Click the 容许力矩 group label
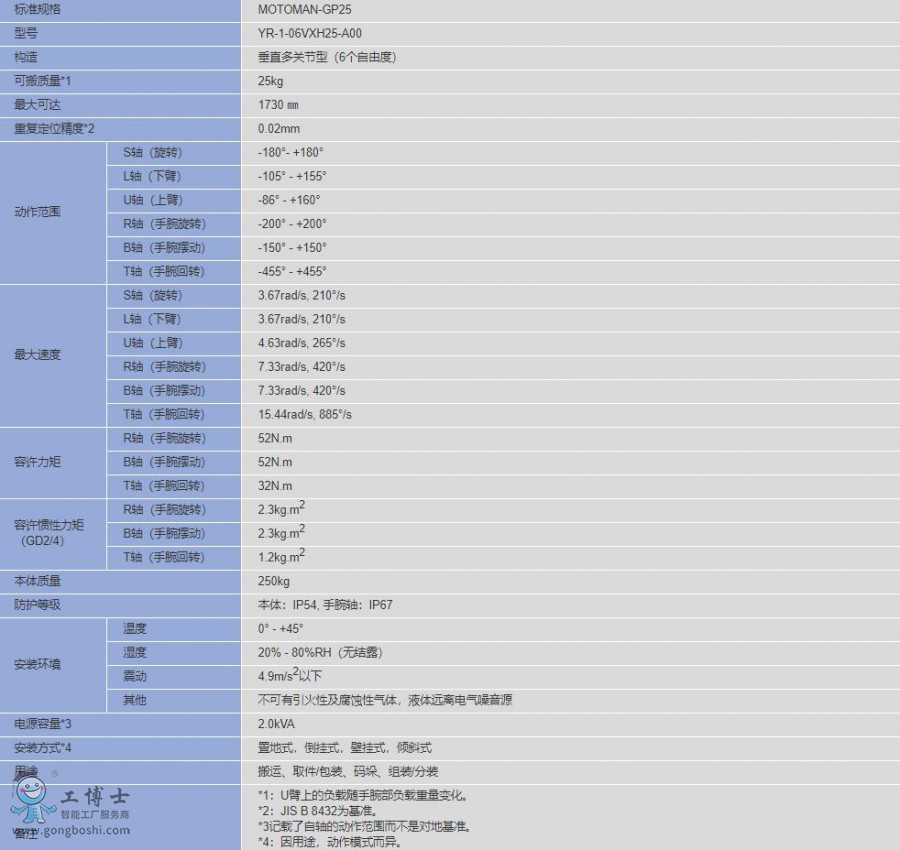The image size is (900, 850). (x=37, y=462)
